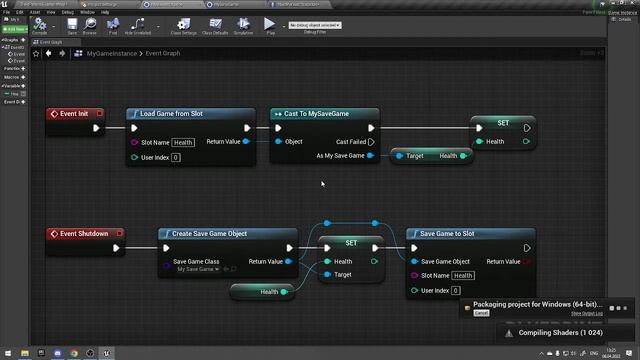Click Save Game to Slot node header

[471, 233]
